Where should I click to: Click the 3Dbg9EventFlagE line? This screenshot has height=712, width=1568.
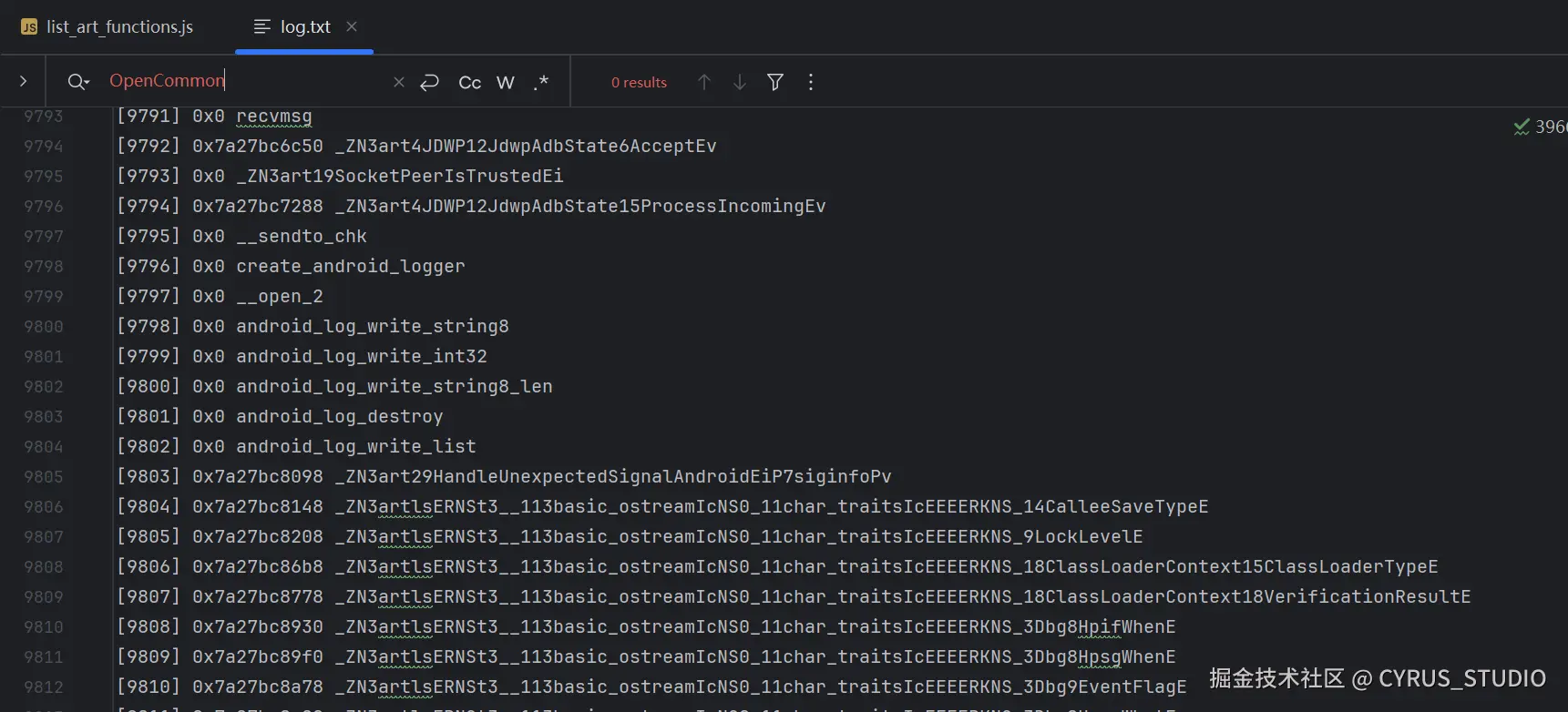point(651,687)
